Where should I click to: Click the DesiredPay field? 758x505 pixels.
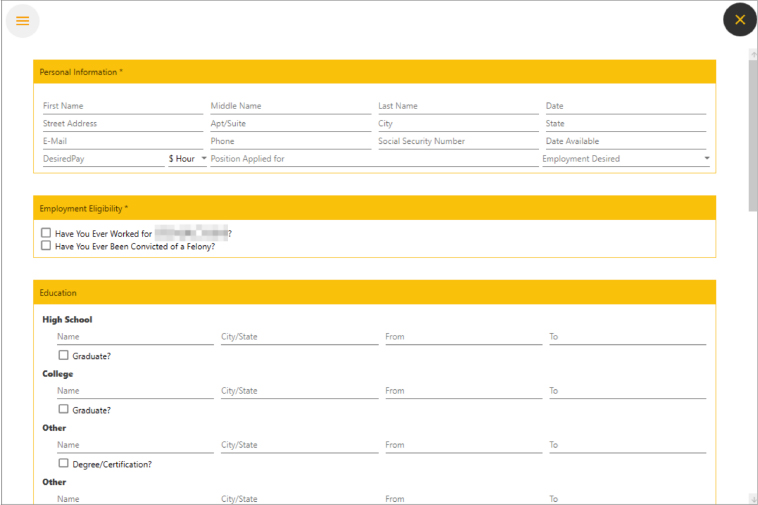[103, 159]
